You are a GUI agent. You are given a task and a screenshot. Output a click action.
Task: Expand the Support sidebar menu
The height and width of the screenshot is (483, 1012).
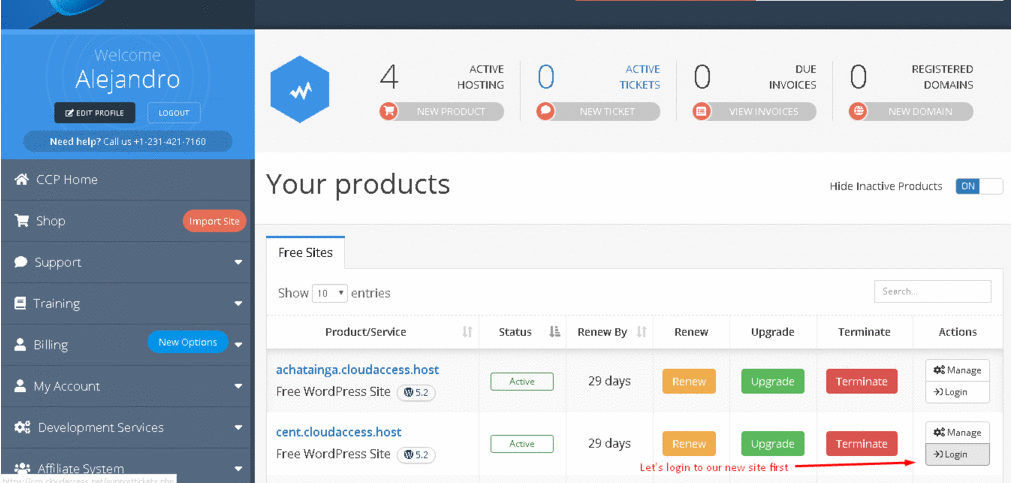[x=238, y=263]
